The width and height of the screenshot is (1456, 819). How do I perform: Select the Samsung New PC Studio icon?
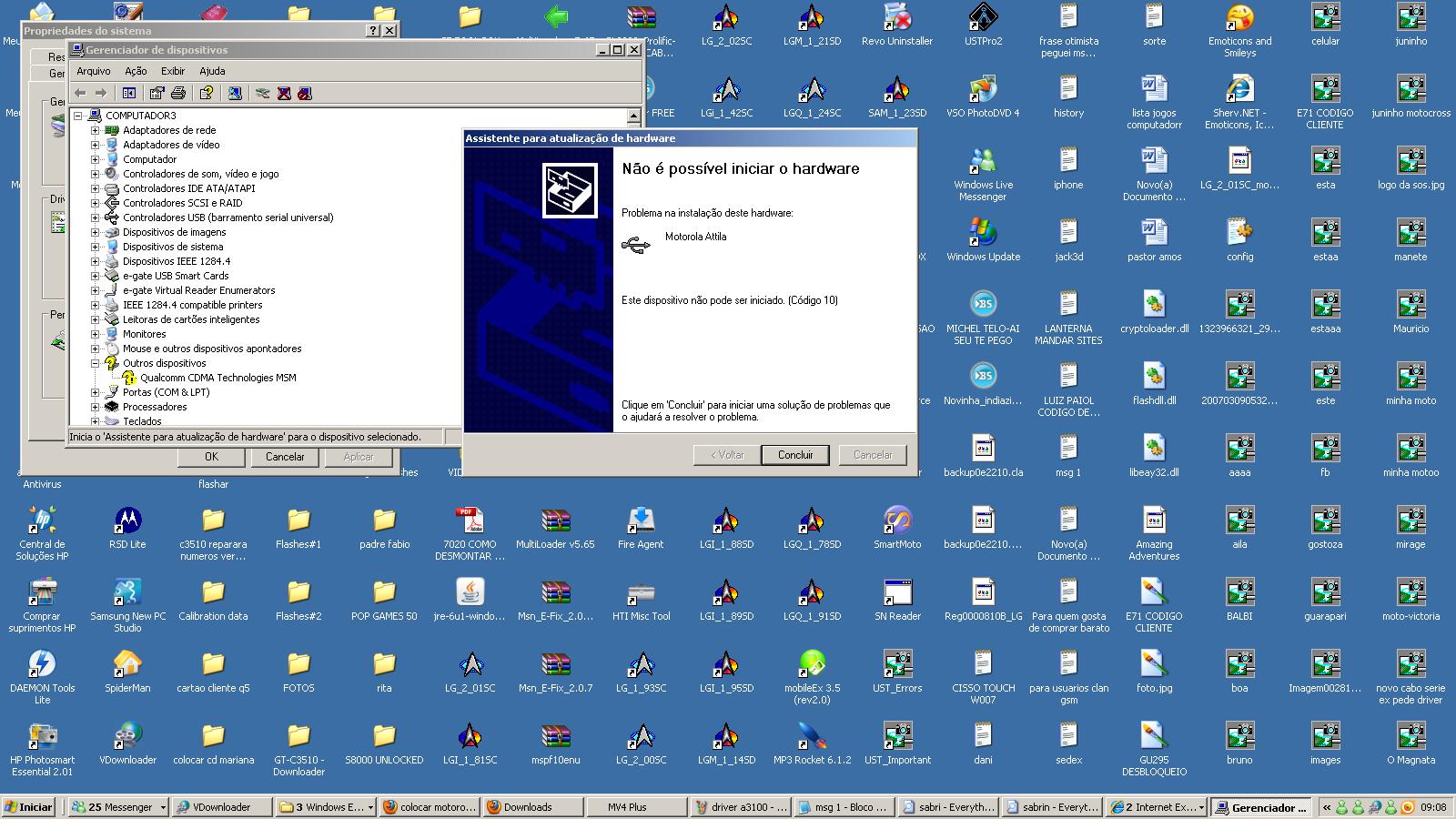coord(127,605)
